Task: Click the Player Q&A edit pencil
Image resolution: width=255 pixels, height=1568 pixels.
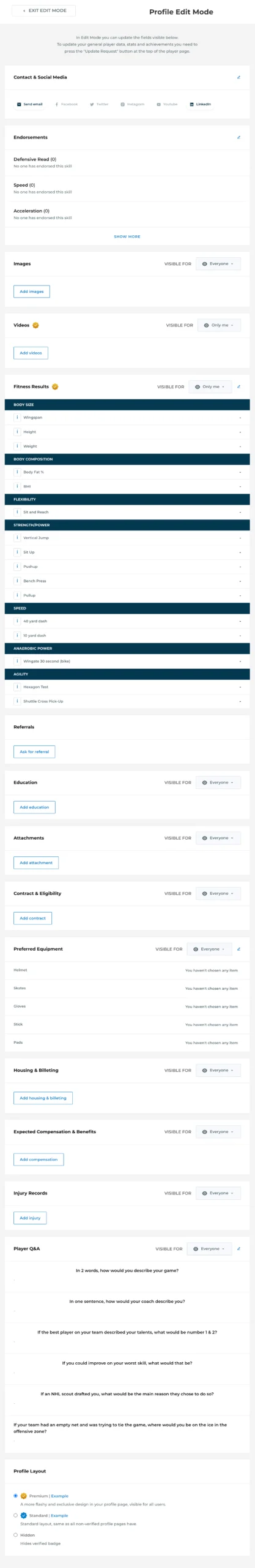Action: coord(238,1248)
